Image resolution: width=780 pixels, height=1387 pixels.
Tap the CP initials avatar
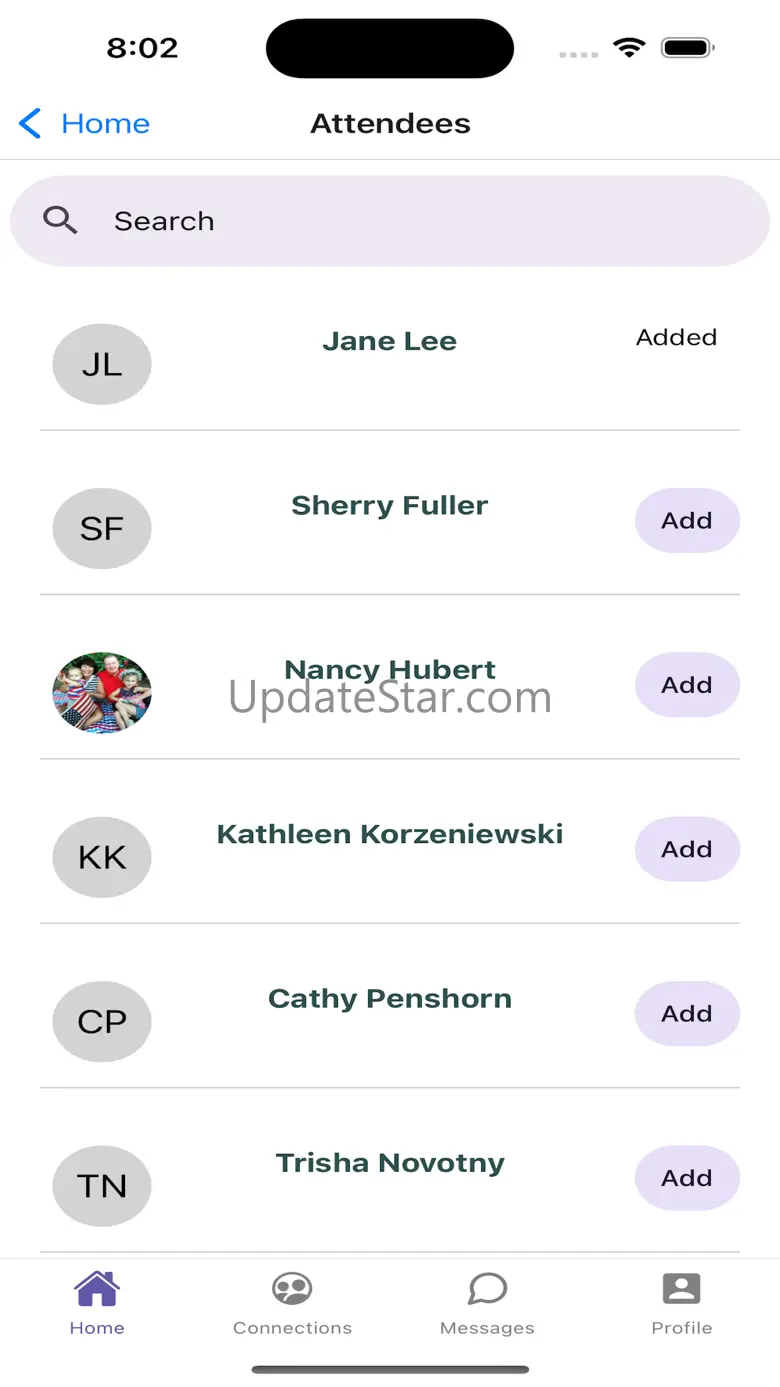(102, 1021)
